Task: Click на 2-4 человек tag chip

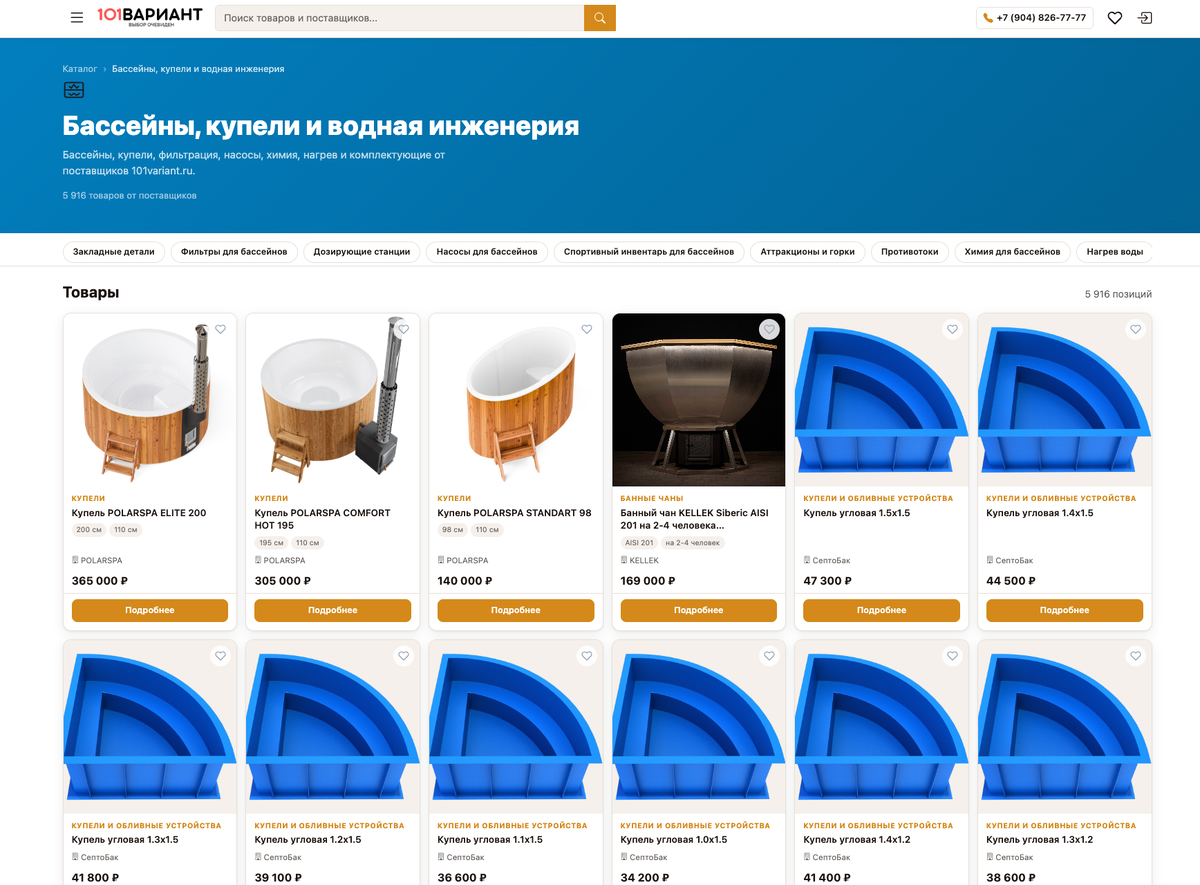Action: click(x=692, y=543)
